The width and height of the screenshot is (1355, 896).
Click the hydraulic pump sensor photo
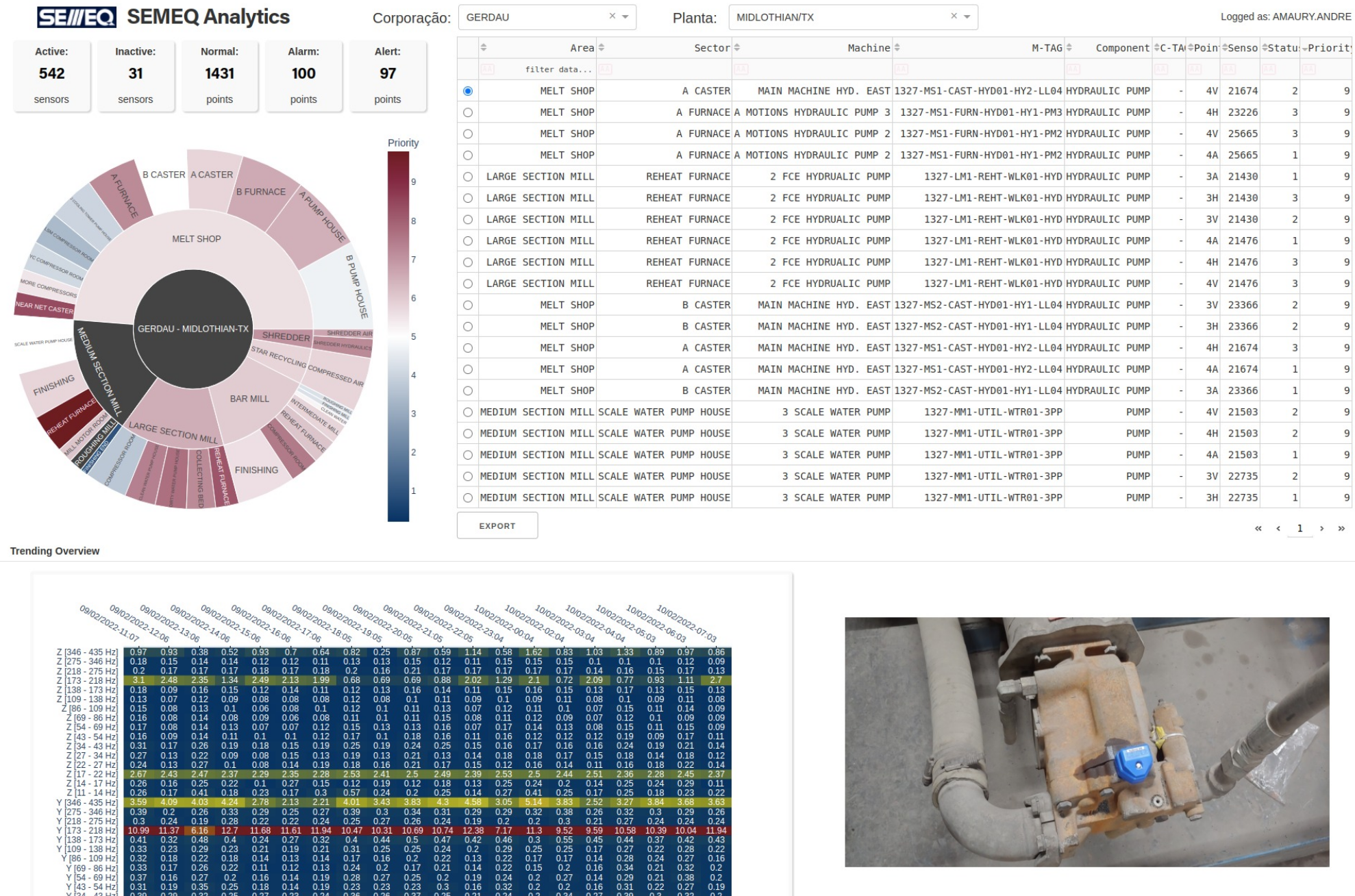point(1086,742)
